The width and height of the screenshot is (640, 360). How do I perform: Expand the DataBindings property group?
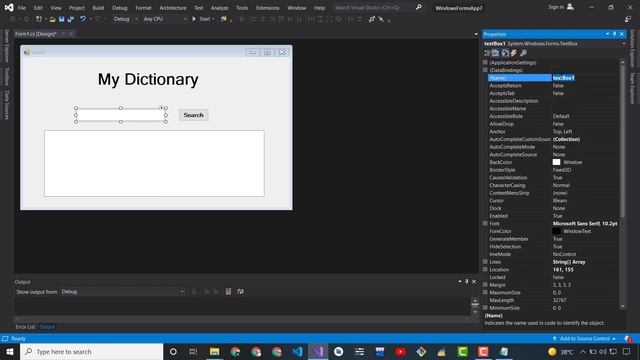coord(485,70)
